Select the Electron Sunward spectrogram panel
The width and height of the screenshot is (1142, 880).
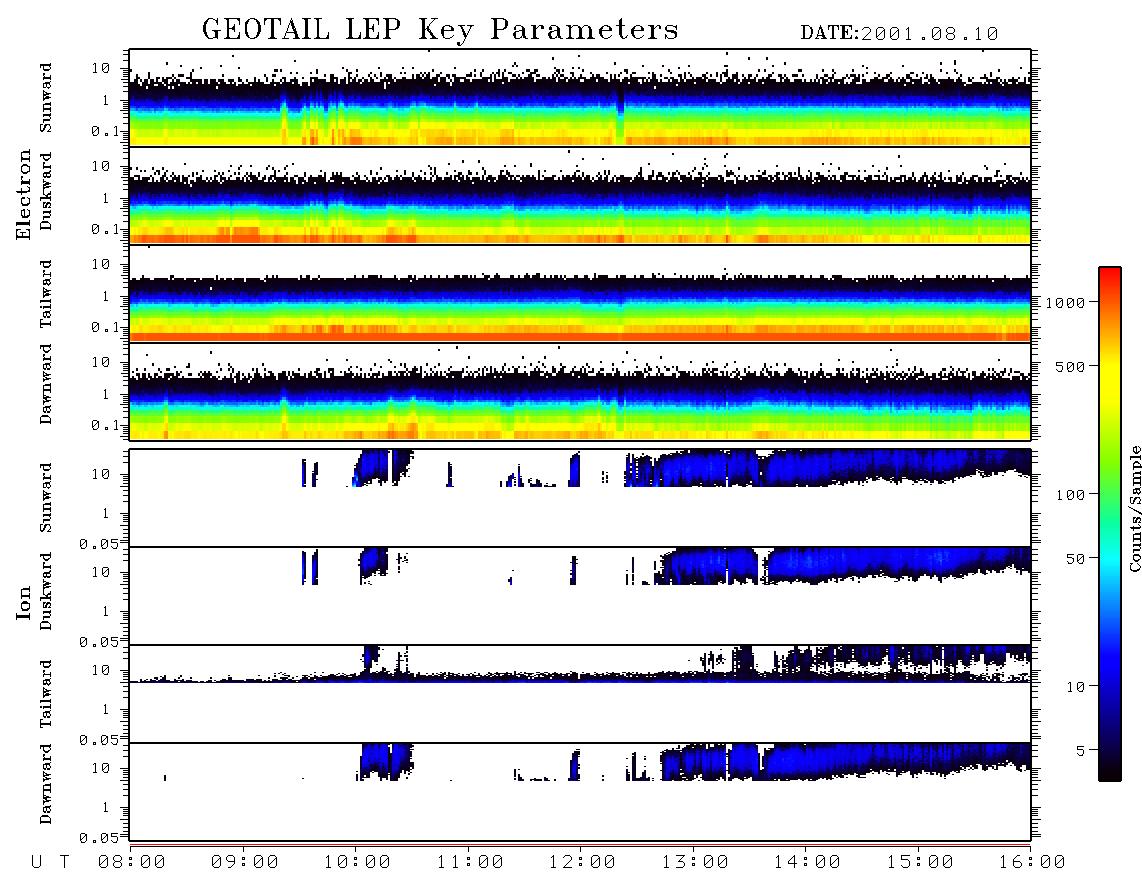(580, 98)
